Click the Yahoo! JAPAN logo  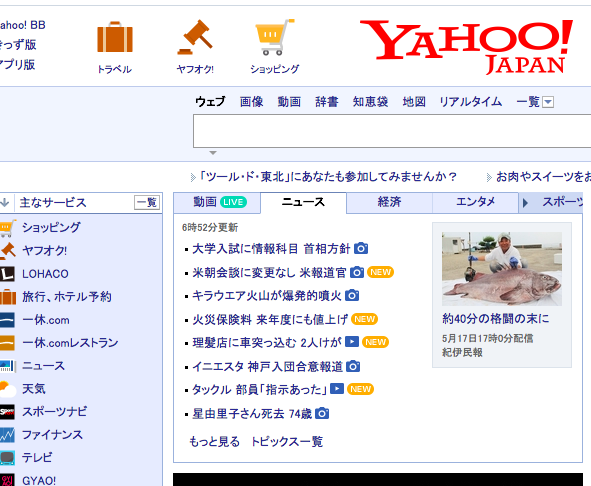466,47
